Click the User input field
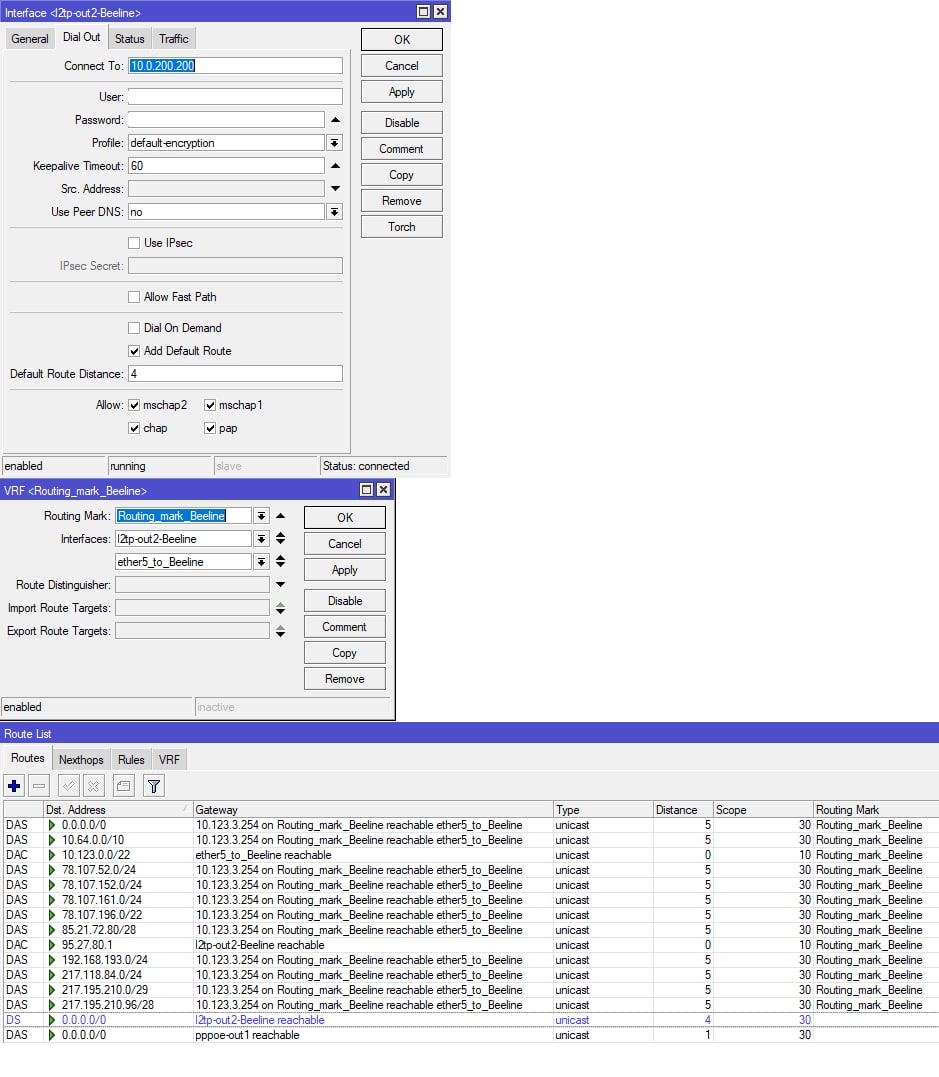 [x=235, y=97]
